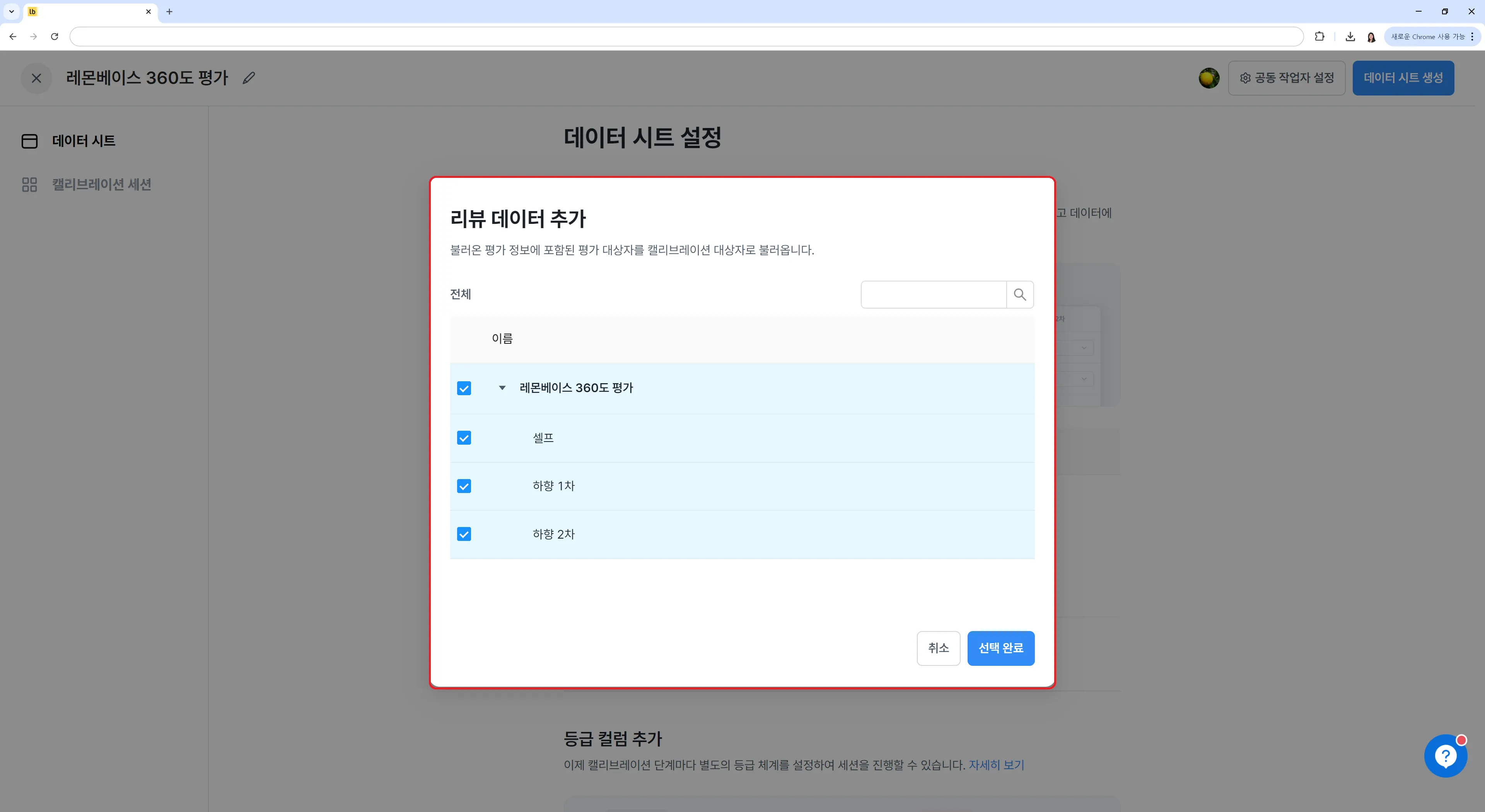This screenshot has height=812, width=1485.
Task: Click the user avatar in header
Action: click(1209, 78)
